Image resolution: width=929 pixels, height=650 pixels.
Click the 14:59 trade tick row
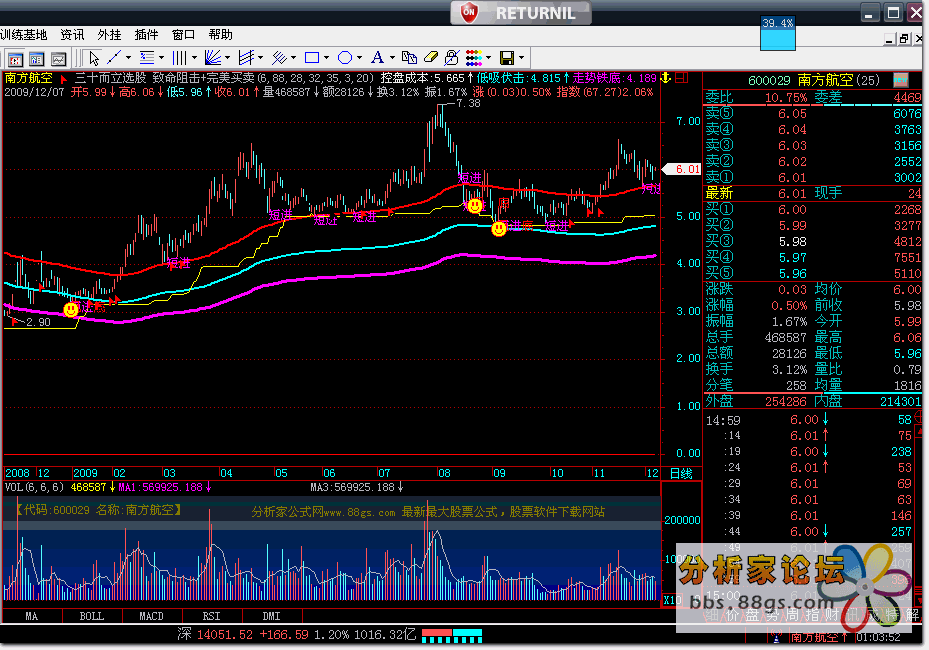(812, 420)
